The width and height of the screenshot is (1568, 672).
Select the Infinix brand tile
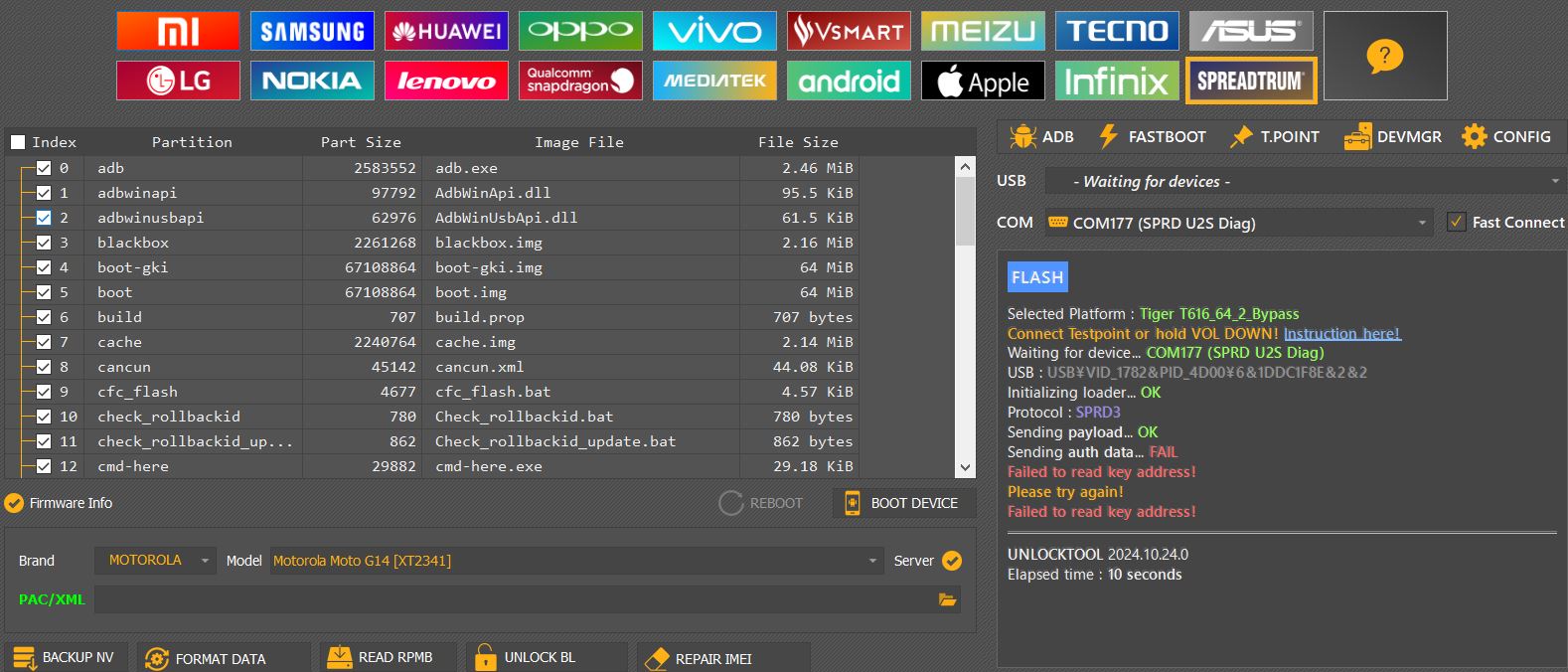[x=1117, y=81]
